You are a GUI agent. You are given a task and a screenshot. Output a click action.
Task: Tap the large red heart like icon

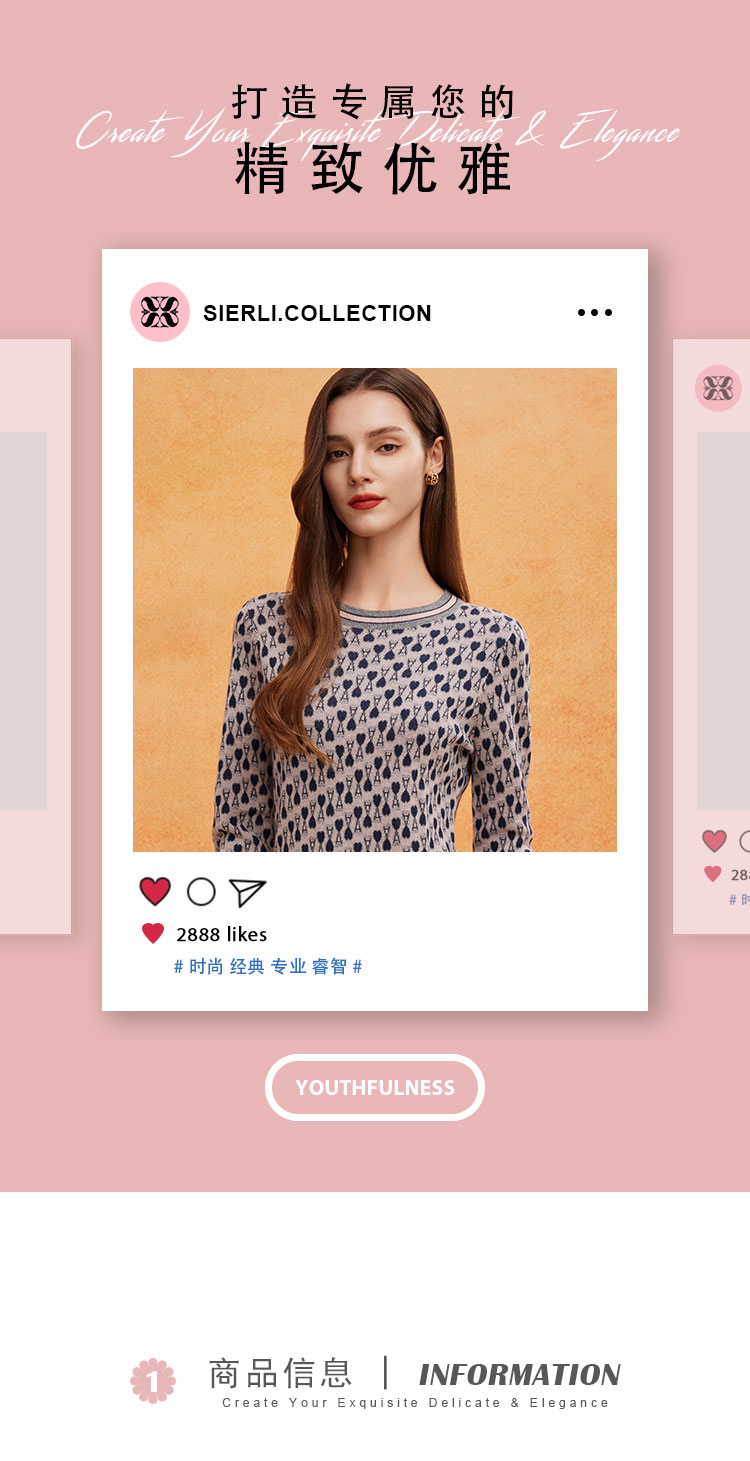pyautogui.click(x=155, y=891)
